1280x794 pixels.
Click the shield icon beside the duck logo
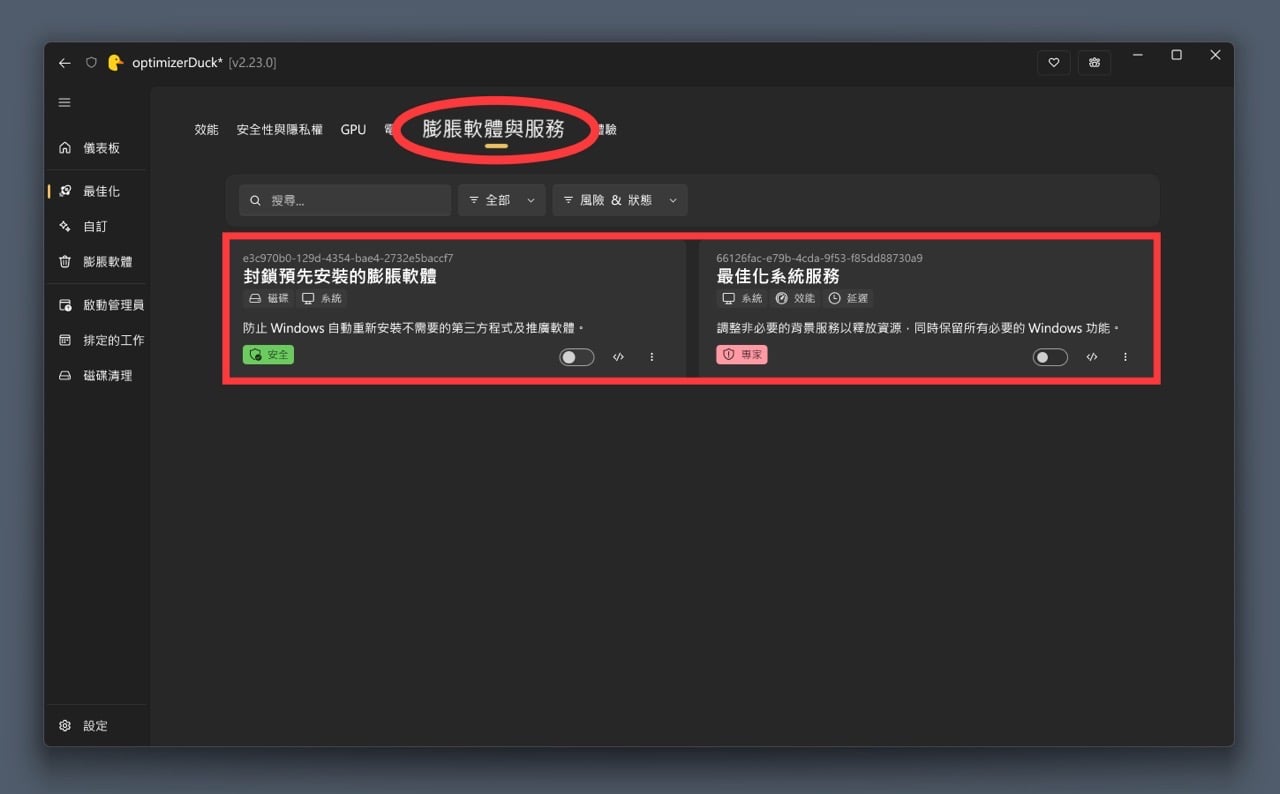pyautogui.click(x=91, y=63)
